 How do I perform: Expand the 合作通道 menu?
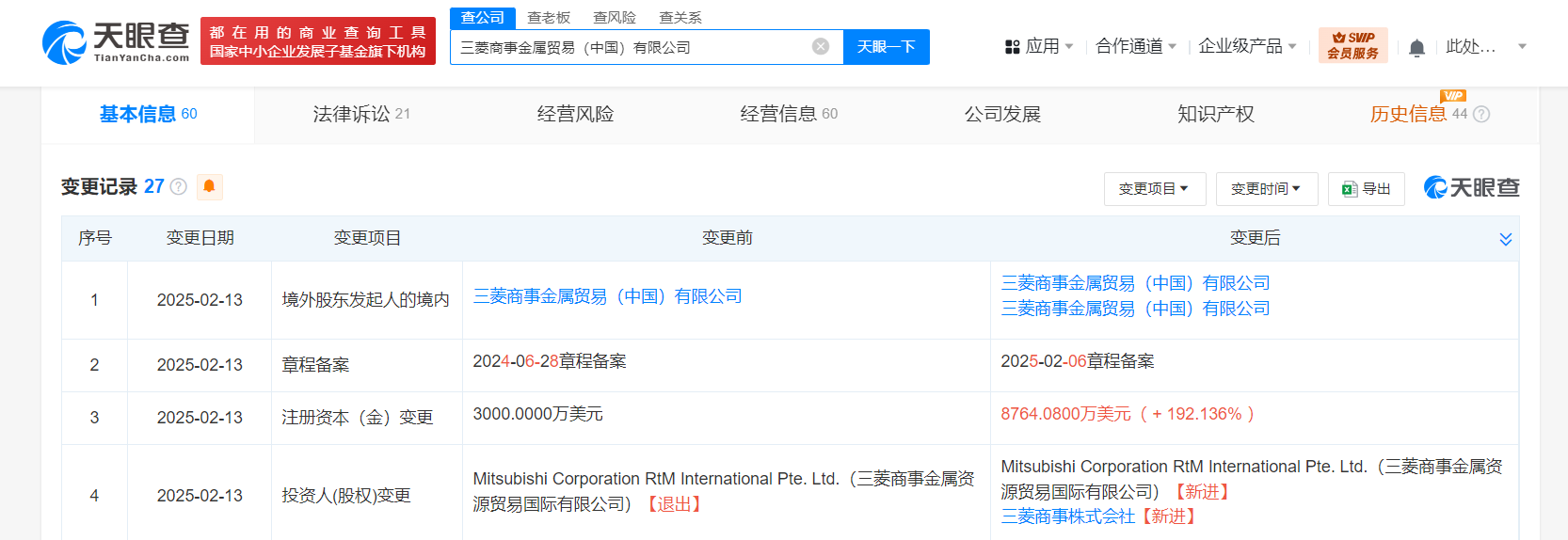[x=1136, y=46]
